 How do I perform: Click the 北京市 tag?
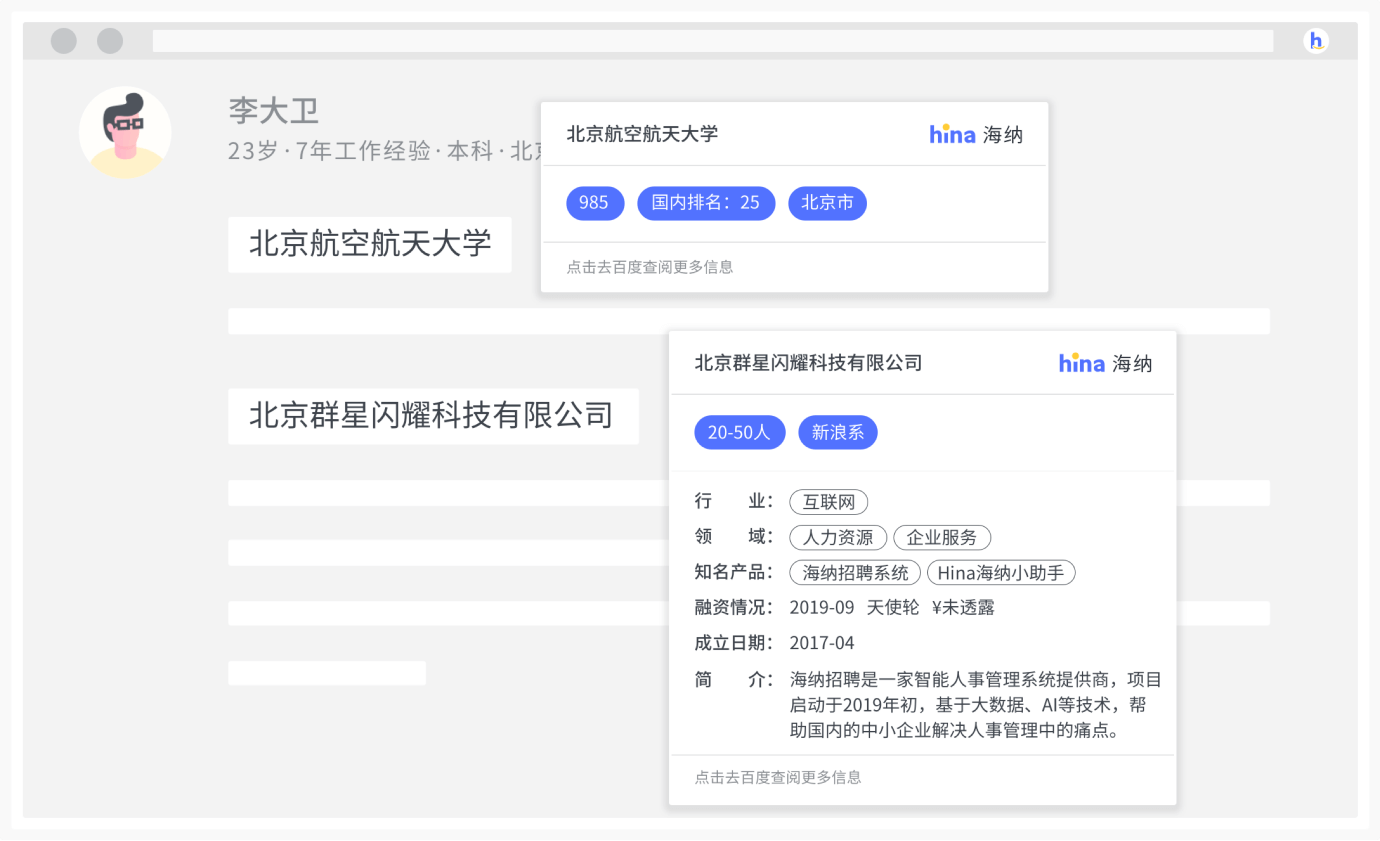point(827,203)
